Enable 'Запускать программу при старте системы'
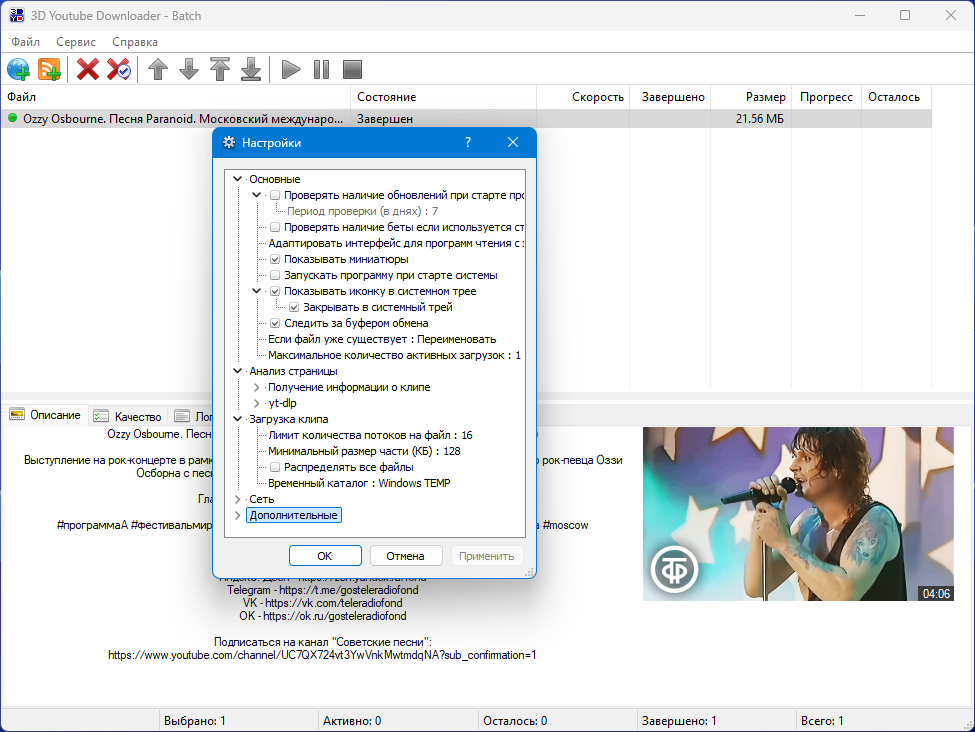Screen dimensions: 975x732 [275, 276]
